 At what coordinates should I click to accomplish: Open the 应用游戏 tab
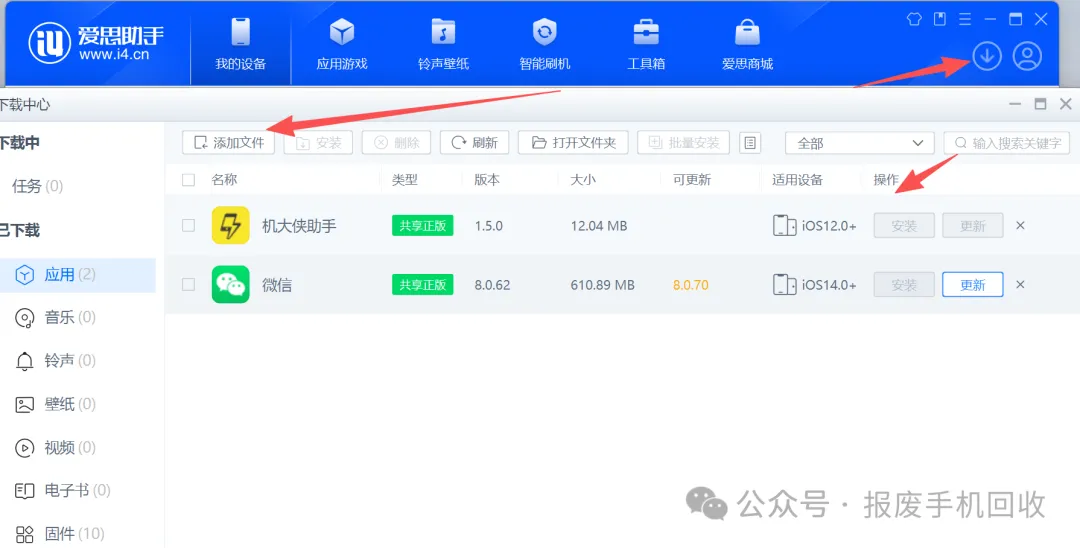(x=342, y=45)
